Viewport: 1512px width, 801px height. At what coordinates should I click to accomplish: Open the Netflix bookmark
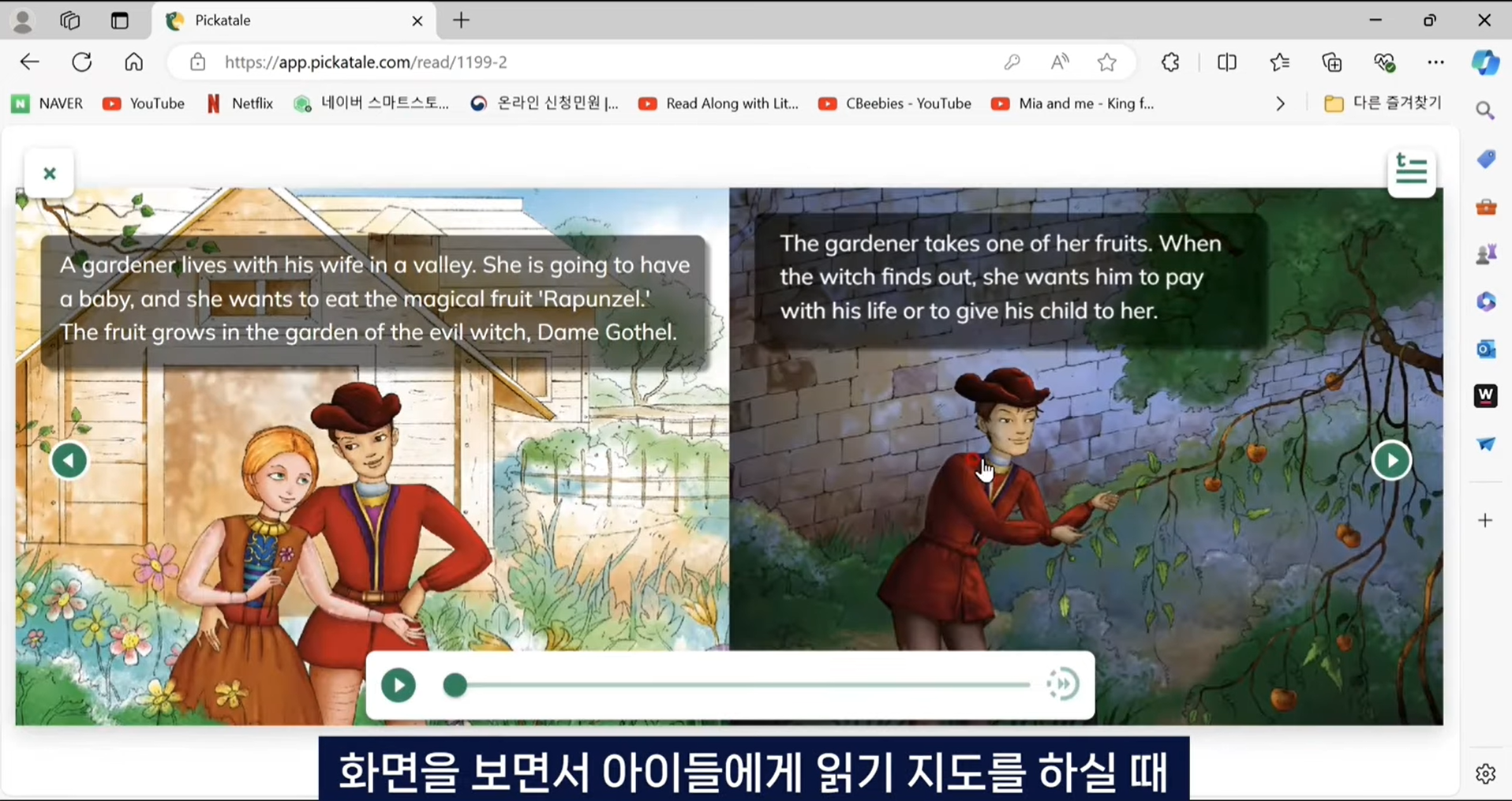pos(241,103)
